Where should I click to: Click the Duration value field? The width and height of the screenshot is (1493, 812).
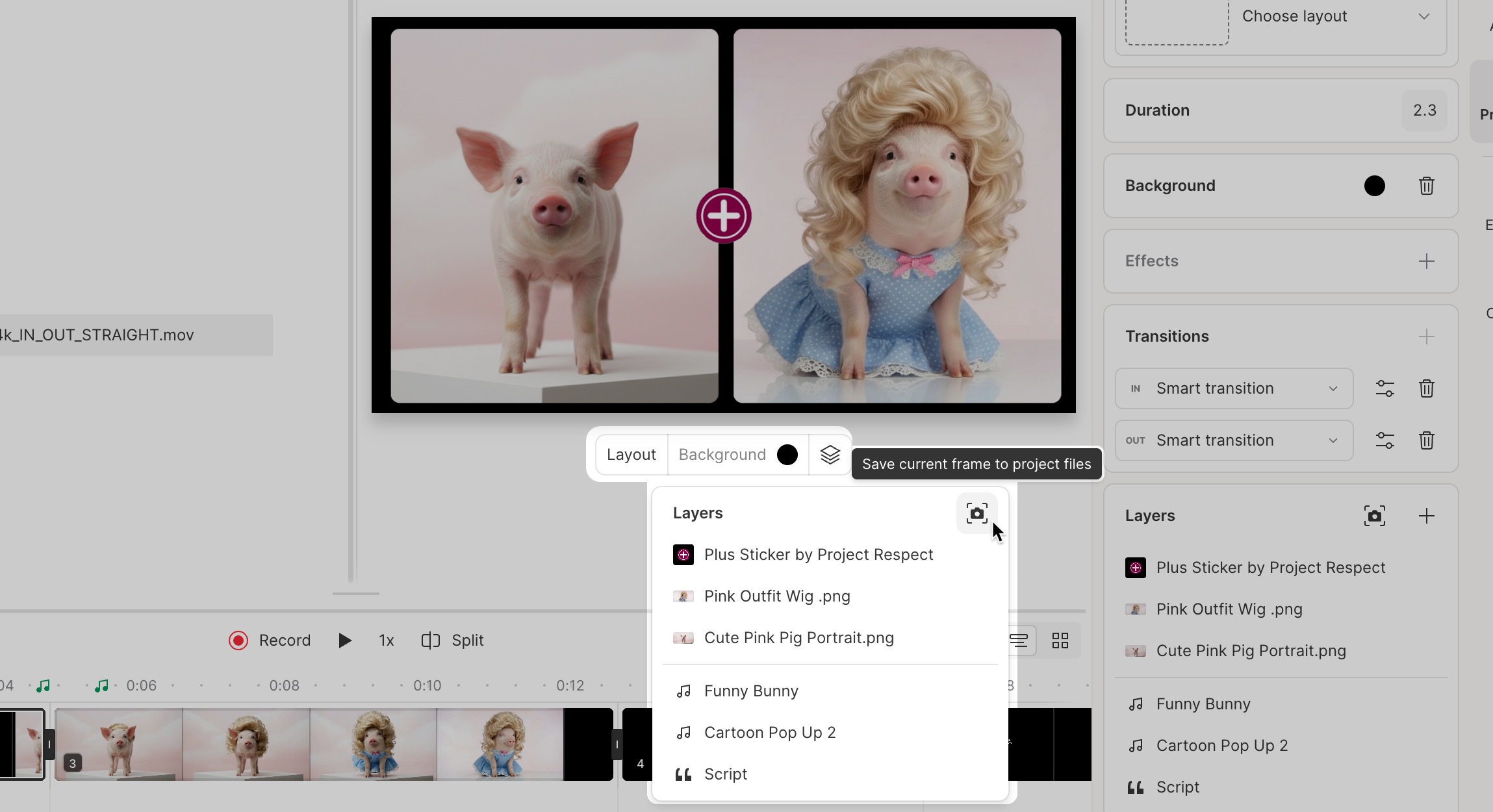(1424, 110)
